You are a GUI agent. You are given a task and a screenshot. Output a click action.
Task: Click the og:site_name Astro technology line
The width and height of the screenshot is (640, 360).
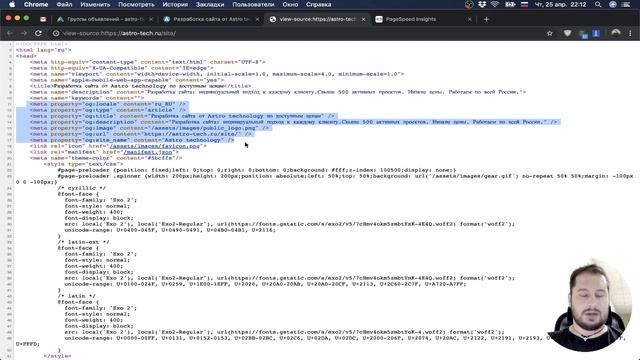click(132, 140)
